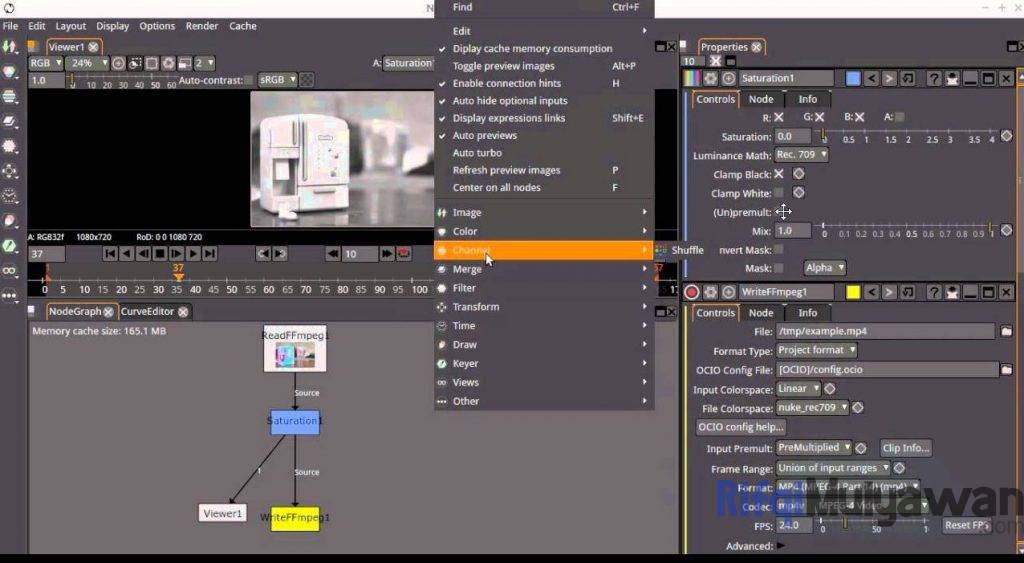Enable the Mask checkbox
The height and width of the screenshot is (563, 1024).
click(x=778, y=268)
